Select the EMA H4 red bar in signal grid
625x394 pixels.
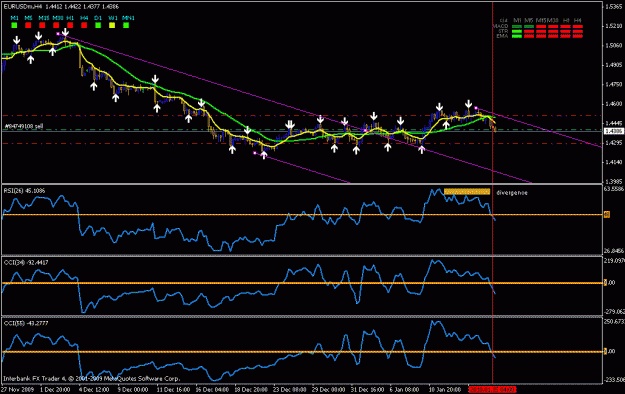tap(578, 36)
